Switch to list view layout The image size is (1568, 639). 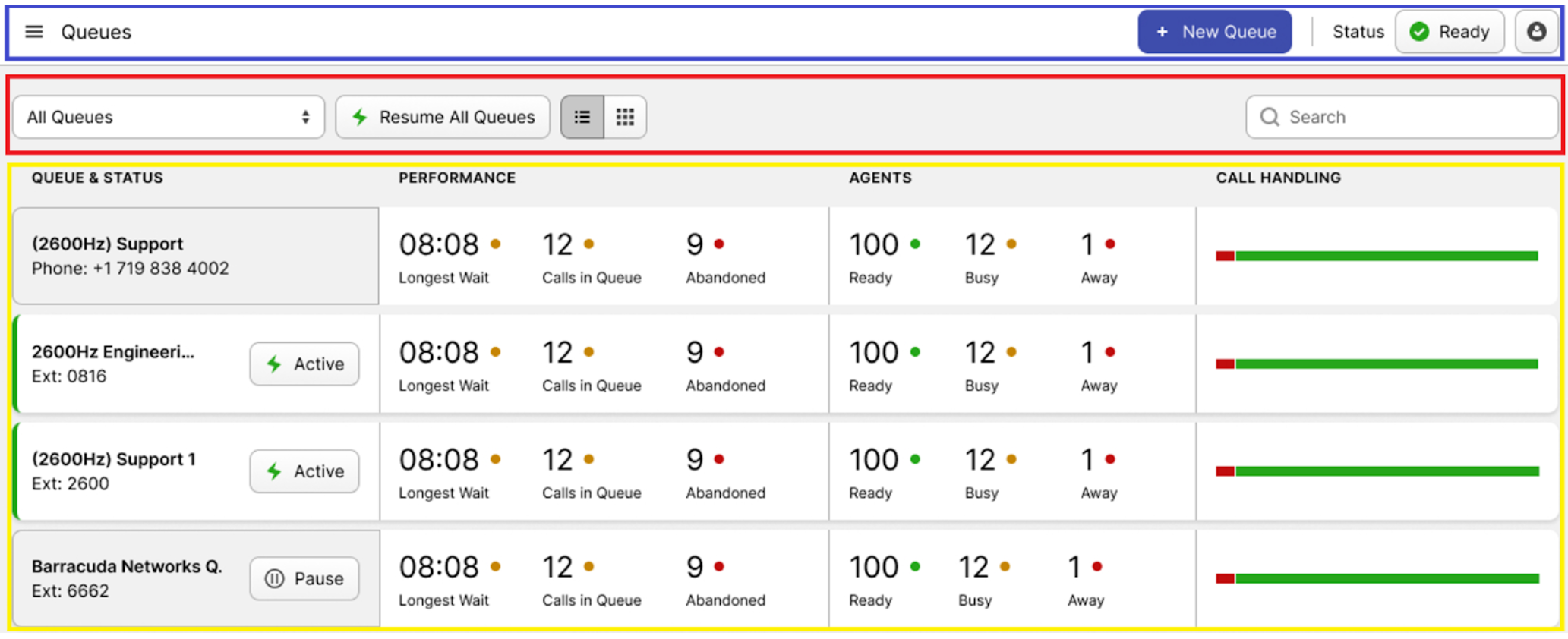click(x=582, y=117)
